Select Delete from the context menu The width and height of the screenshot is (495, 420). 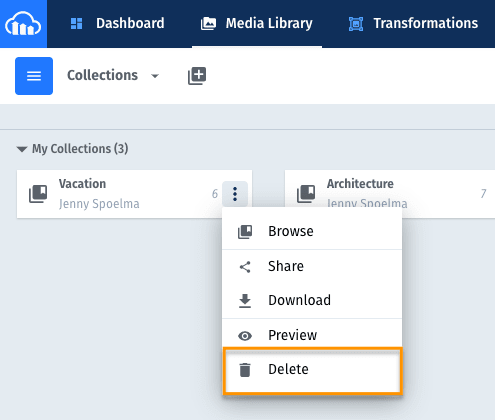coord(312,370)
